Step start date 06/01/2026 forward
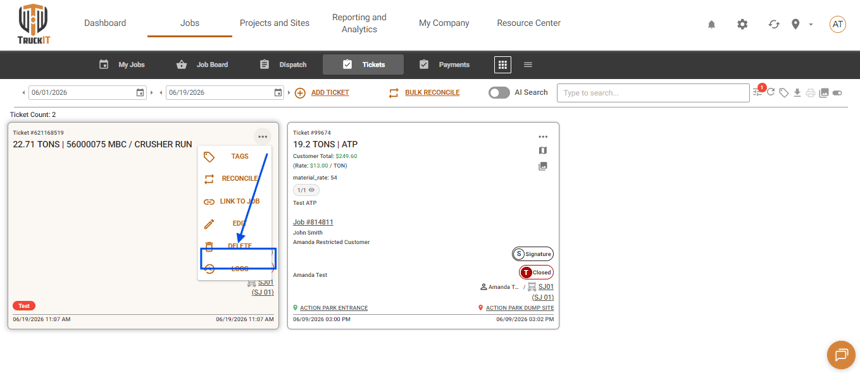Screen dimensions: 860x373 point(152,93)
